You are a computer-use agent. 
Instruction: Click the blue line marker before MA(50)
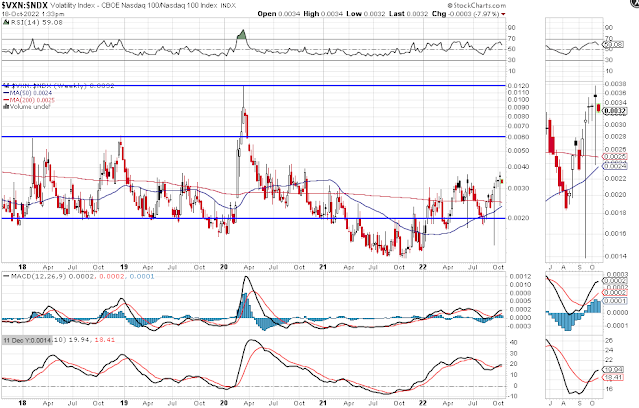coord(6,93)
